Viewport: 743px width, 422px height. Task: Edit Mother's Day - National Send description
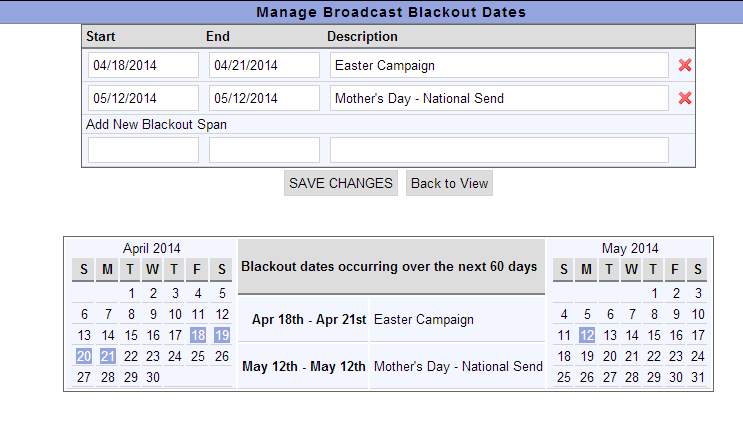(499, 98)
